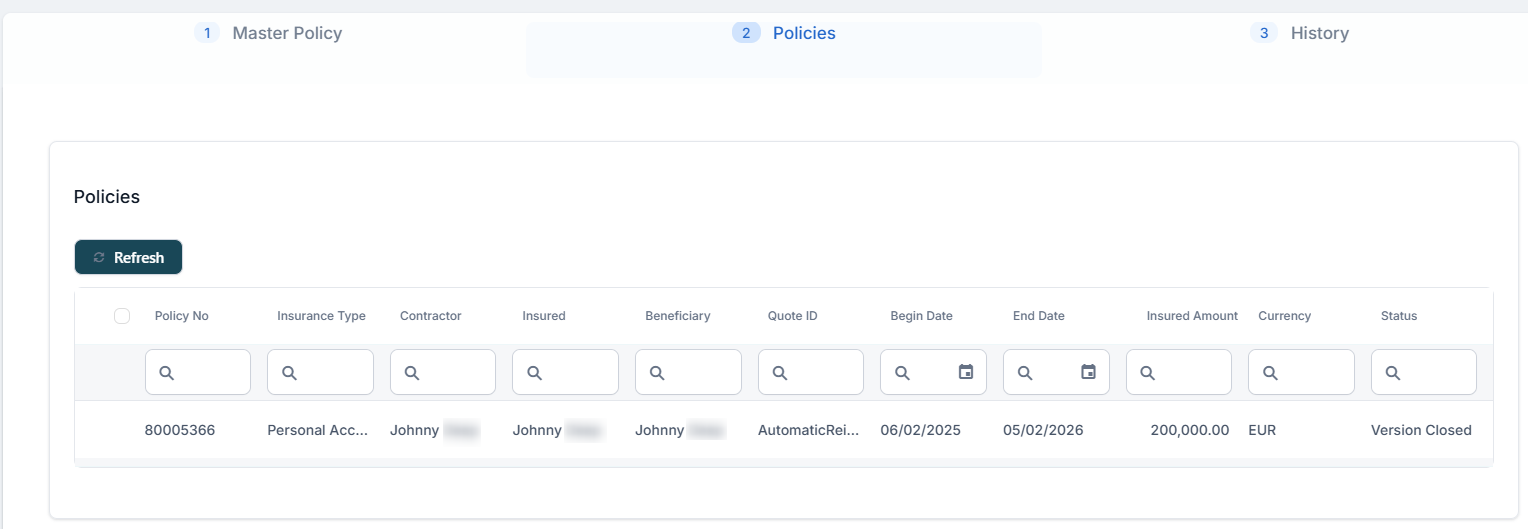
Task: Click the search icon in Status filter
Action: 1393,373
